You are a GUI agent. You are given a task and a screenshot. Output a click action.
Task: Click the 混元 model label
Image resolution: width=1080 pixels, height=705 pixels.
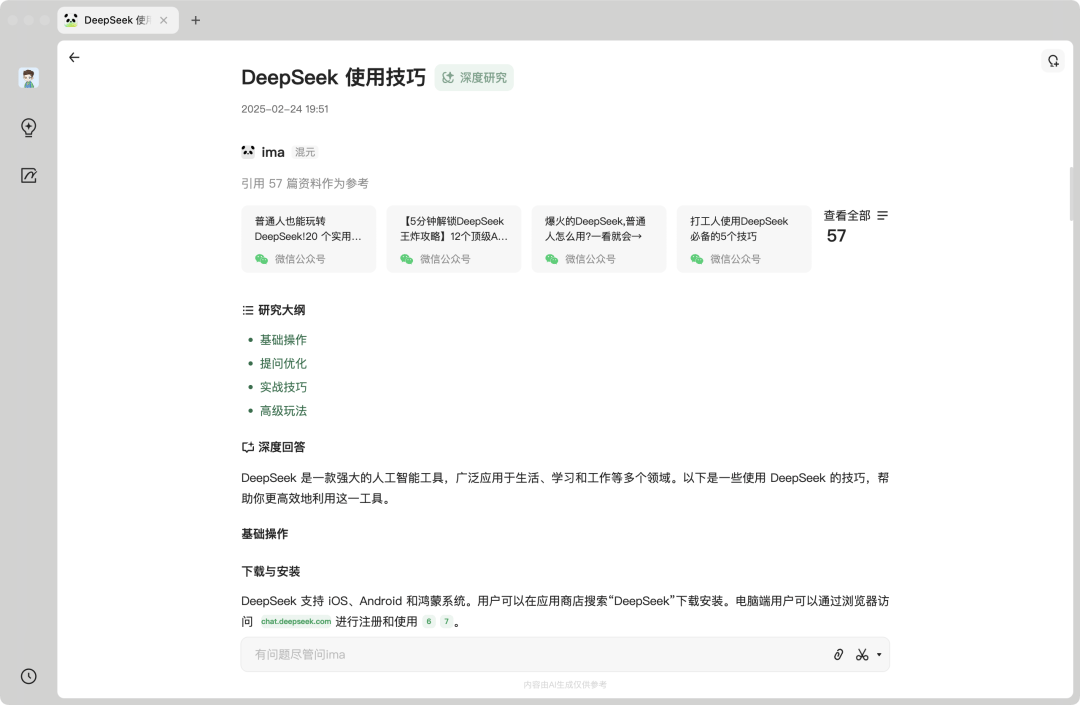click(304, 152)
